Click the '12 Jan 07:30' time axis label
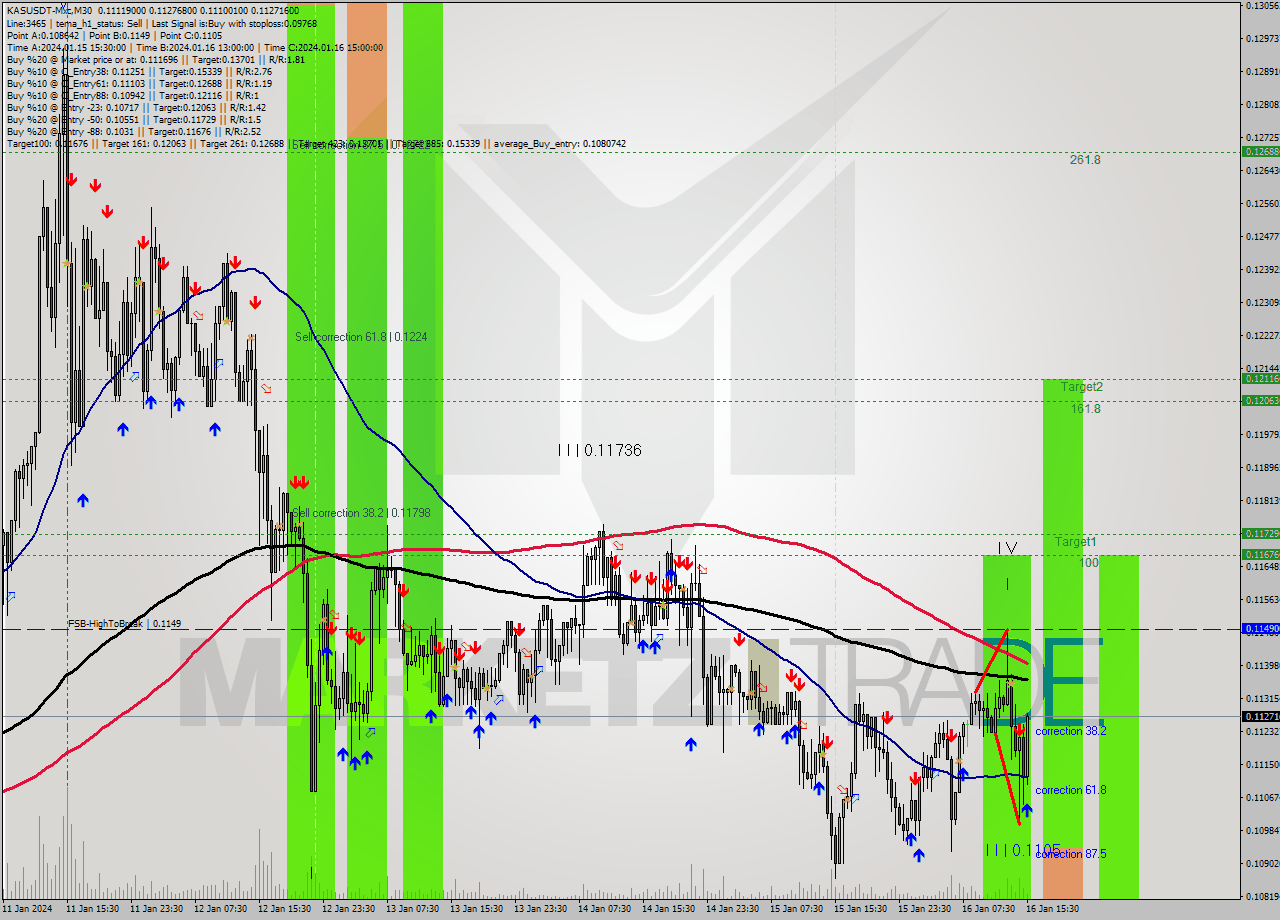The height and width of the screenshot is (920, 1280). click(221, 909)
